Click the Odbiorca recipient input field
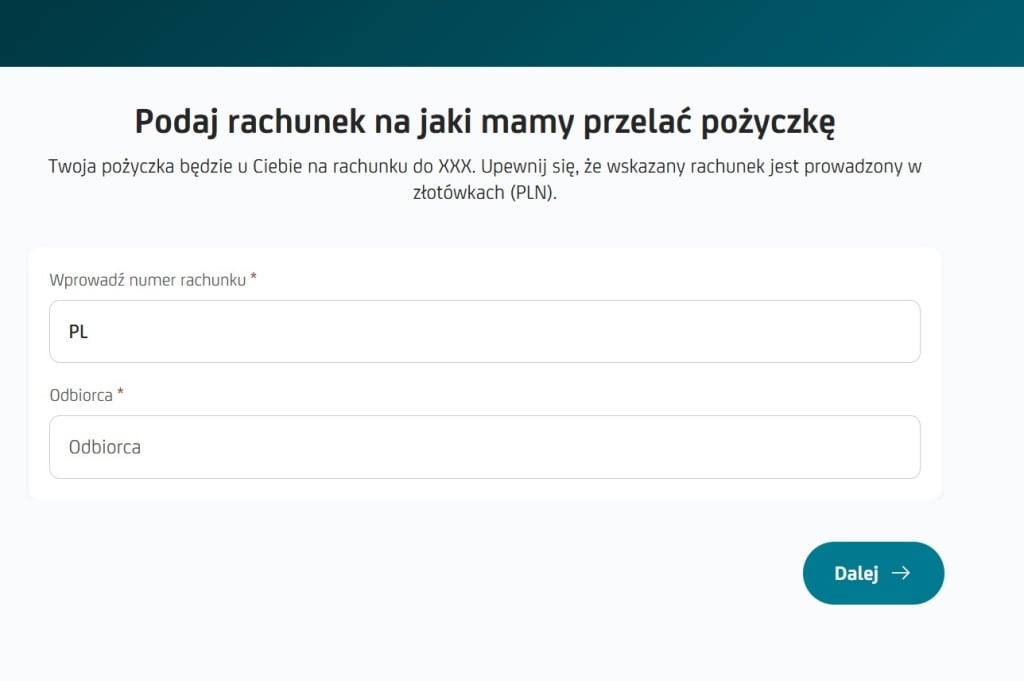This screenshot has width=1024, height=681. pyautogui.click(x=485, y=447)
